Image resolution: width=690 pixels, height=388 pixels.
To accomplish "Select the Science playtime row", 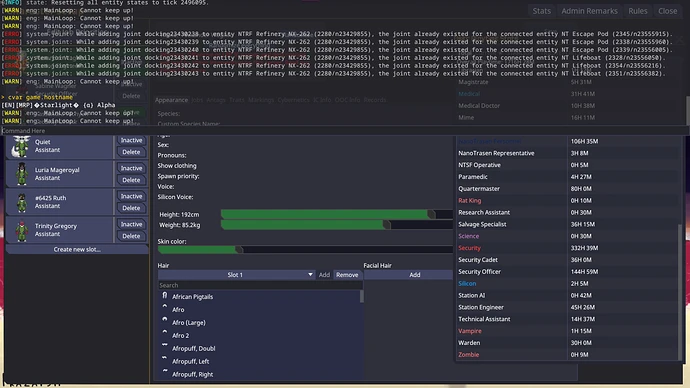I will pos(568,236).
